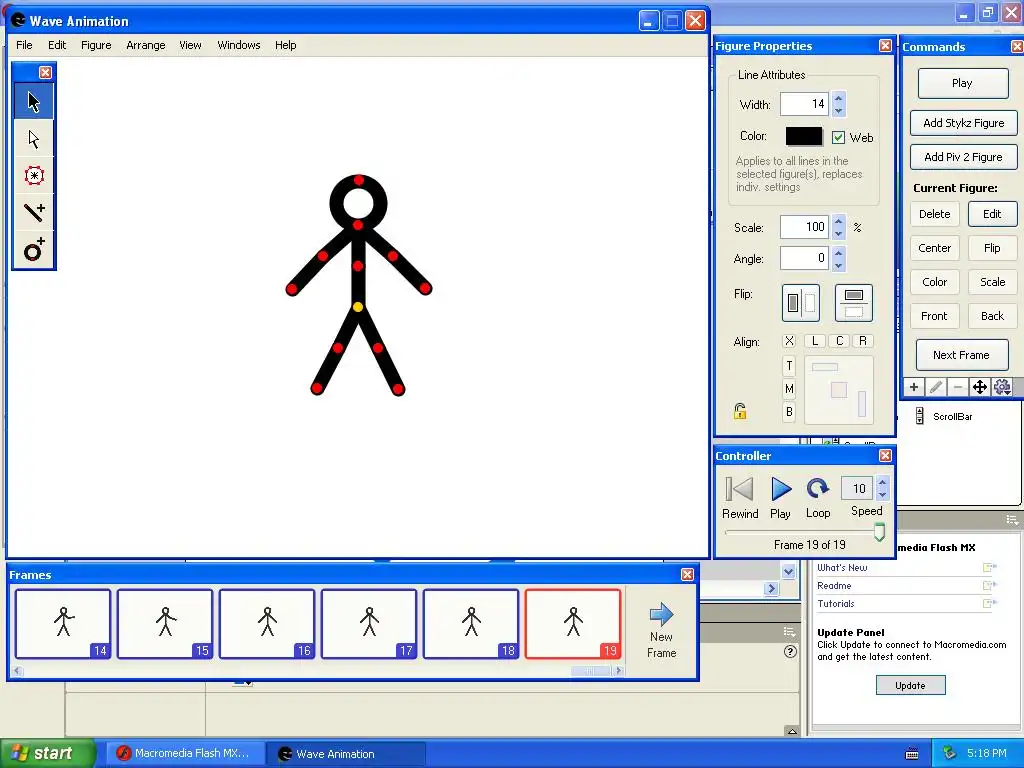Open the Windows menu
Viewport: 1024px width, 768px height.
point(238,45)
